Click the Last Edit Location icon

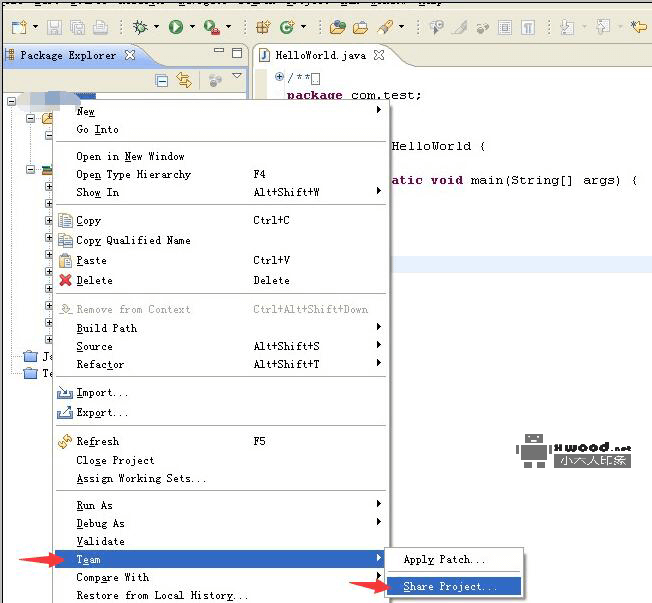(639, 27)
